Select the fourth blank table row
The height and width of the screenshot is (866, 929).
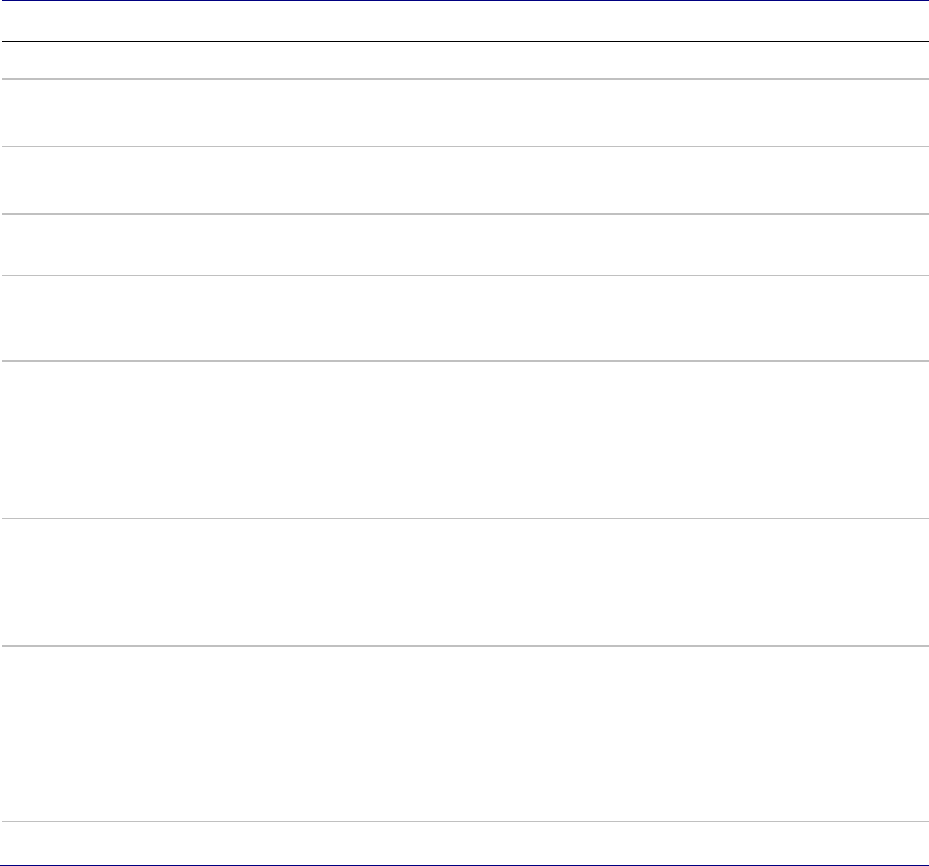click(464, 244)
